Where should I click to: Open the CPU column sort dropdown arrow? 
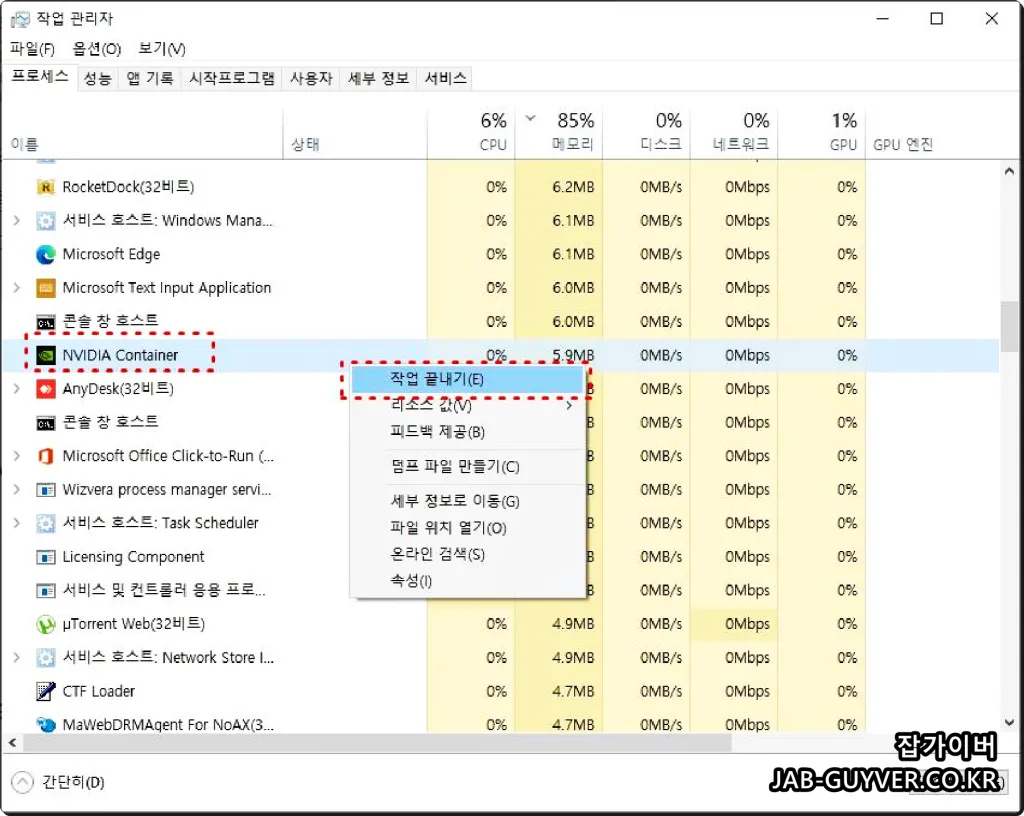(530, 117)
